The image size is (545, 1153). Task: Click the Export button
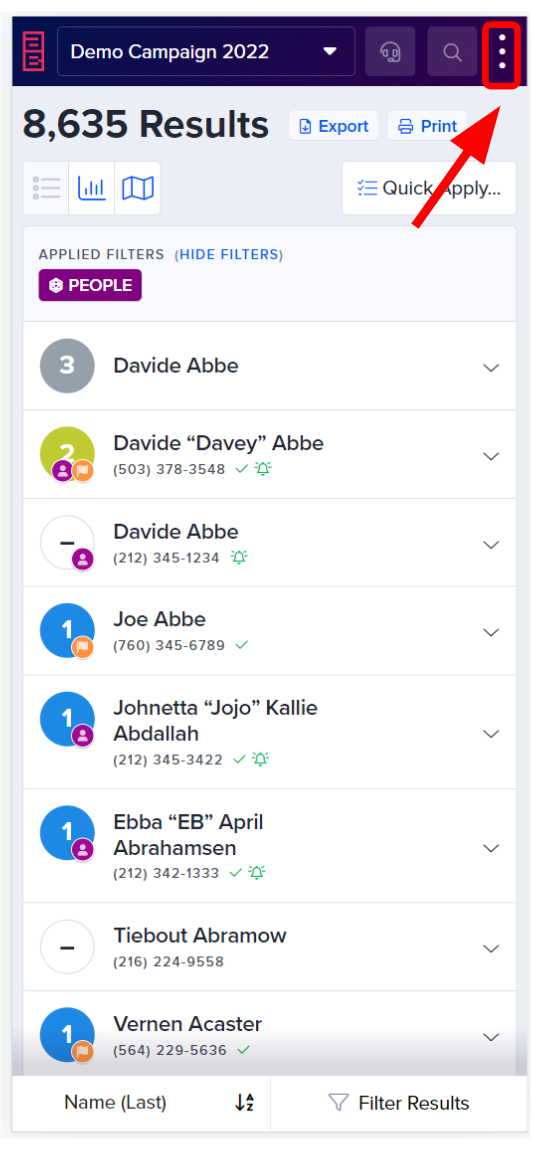point(333,126)
